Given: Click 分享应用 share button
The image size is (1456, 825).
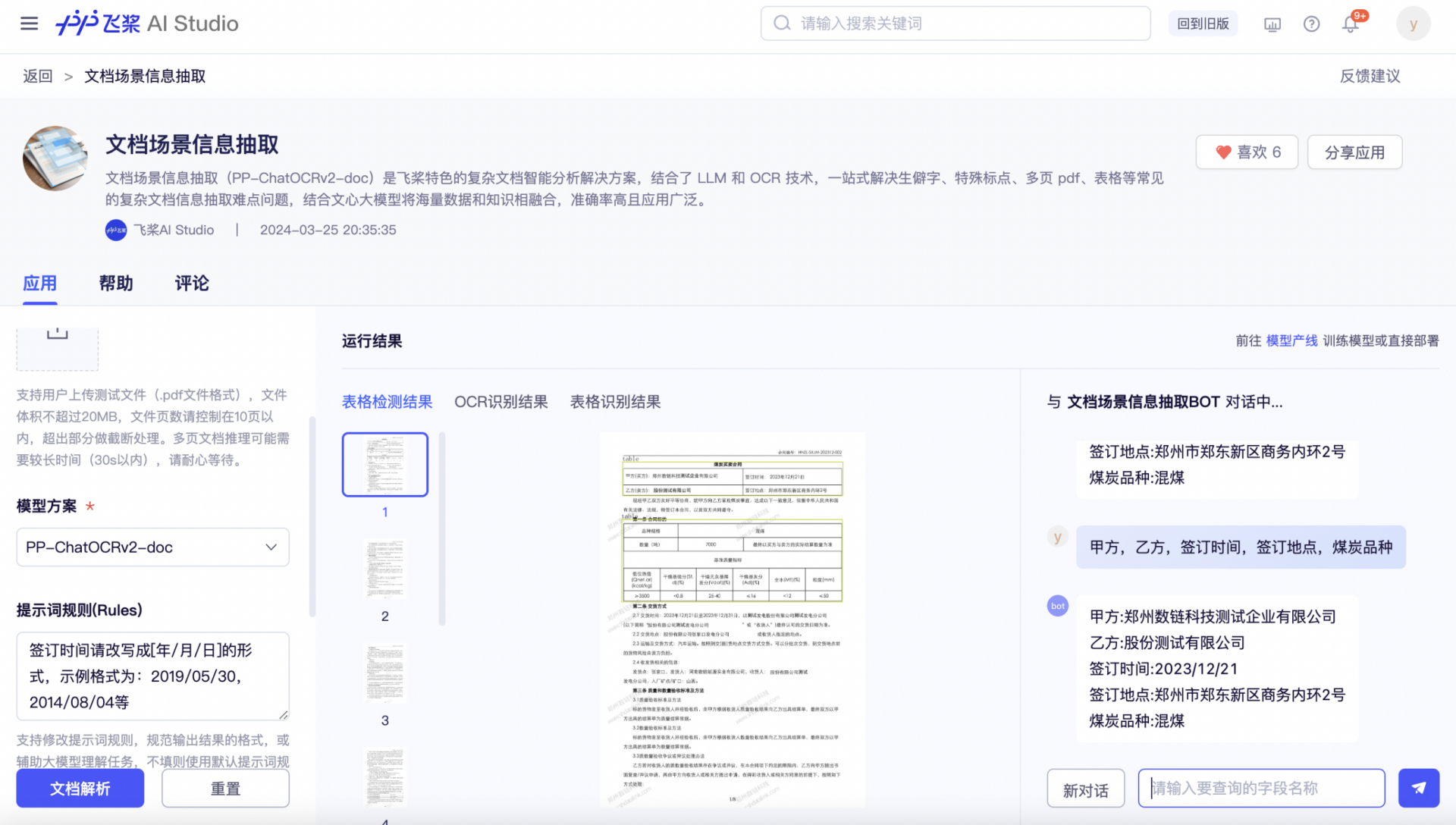Looking at the screenshot, I should pyautogui.click(x=1354, y=152).
